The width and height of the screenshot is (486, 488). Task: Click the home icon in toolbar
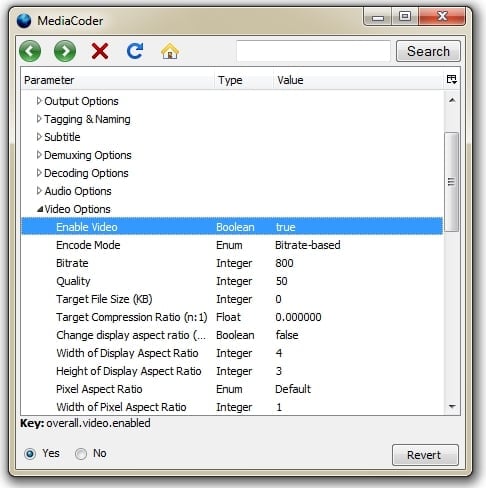coord(170,51)
